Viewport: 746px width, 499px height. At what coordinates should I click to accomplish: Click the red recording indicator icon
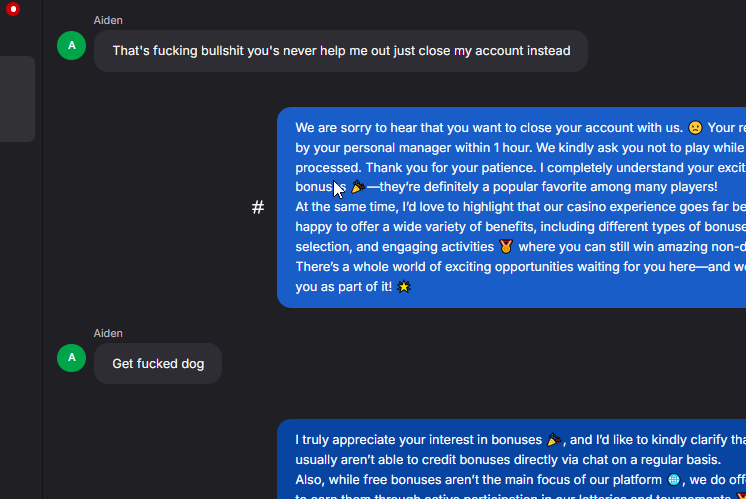(13, 9)
